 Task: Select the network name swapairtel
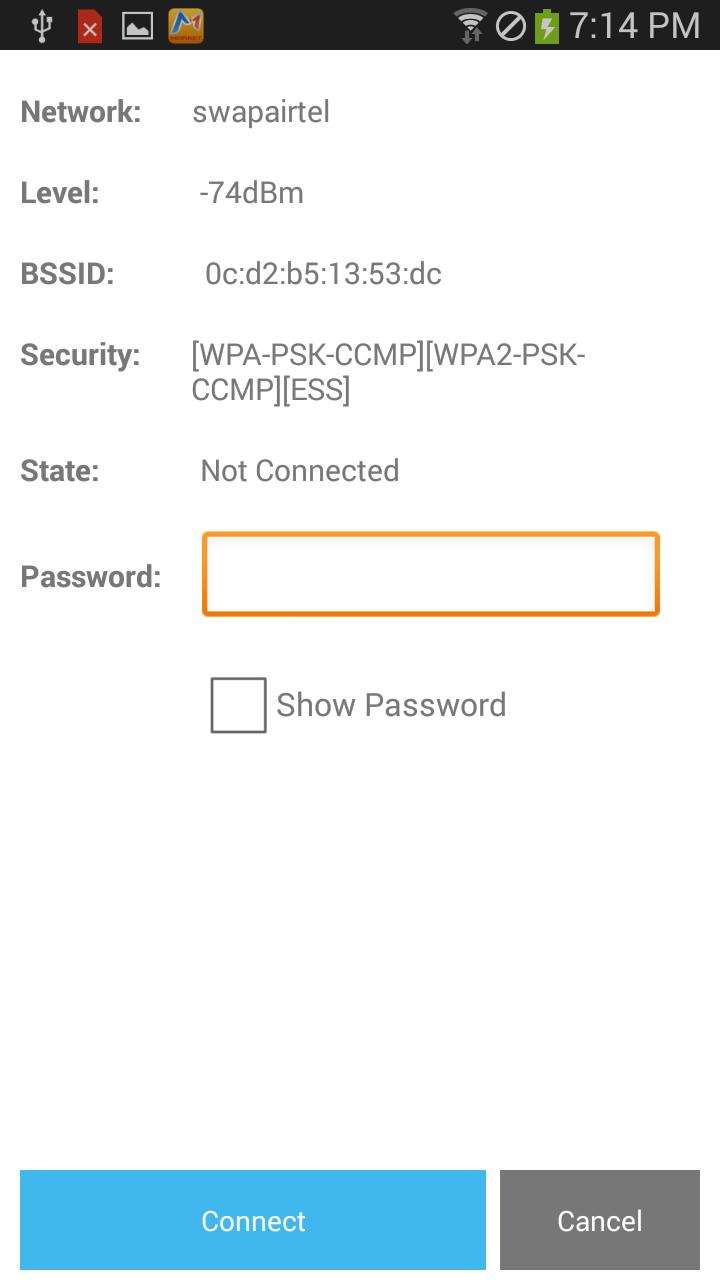(261, 112)
